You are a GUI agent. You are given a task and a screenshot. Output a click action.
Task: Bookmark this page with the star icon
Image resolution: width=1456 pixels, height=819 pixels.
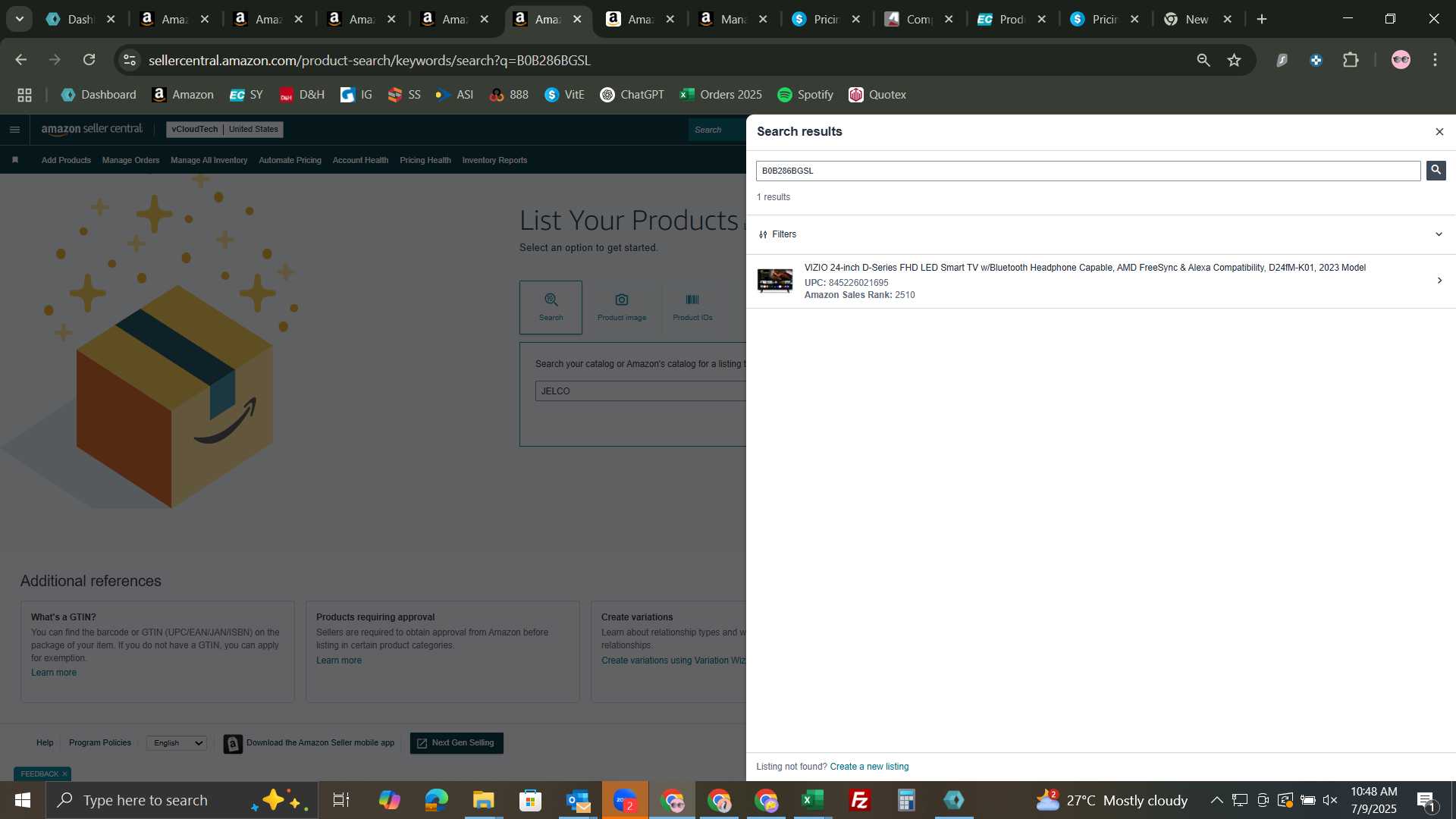coord(1235,60)
